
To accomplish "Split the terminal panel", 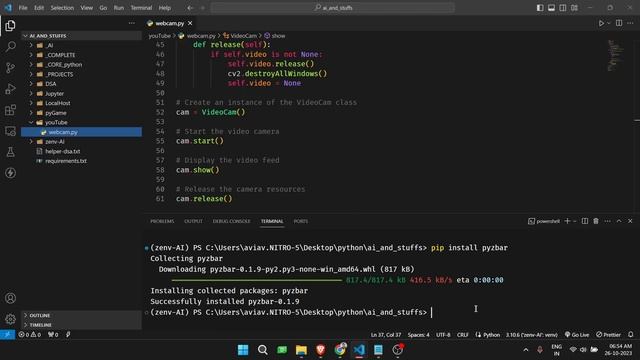I will tap(584, 221).
